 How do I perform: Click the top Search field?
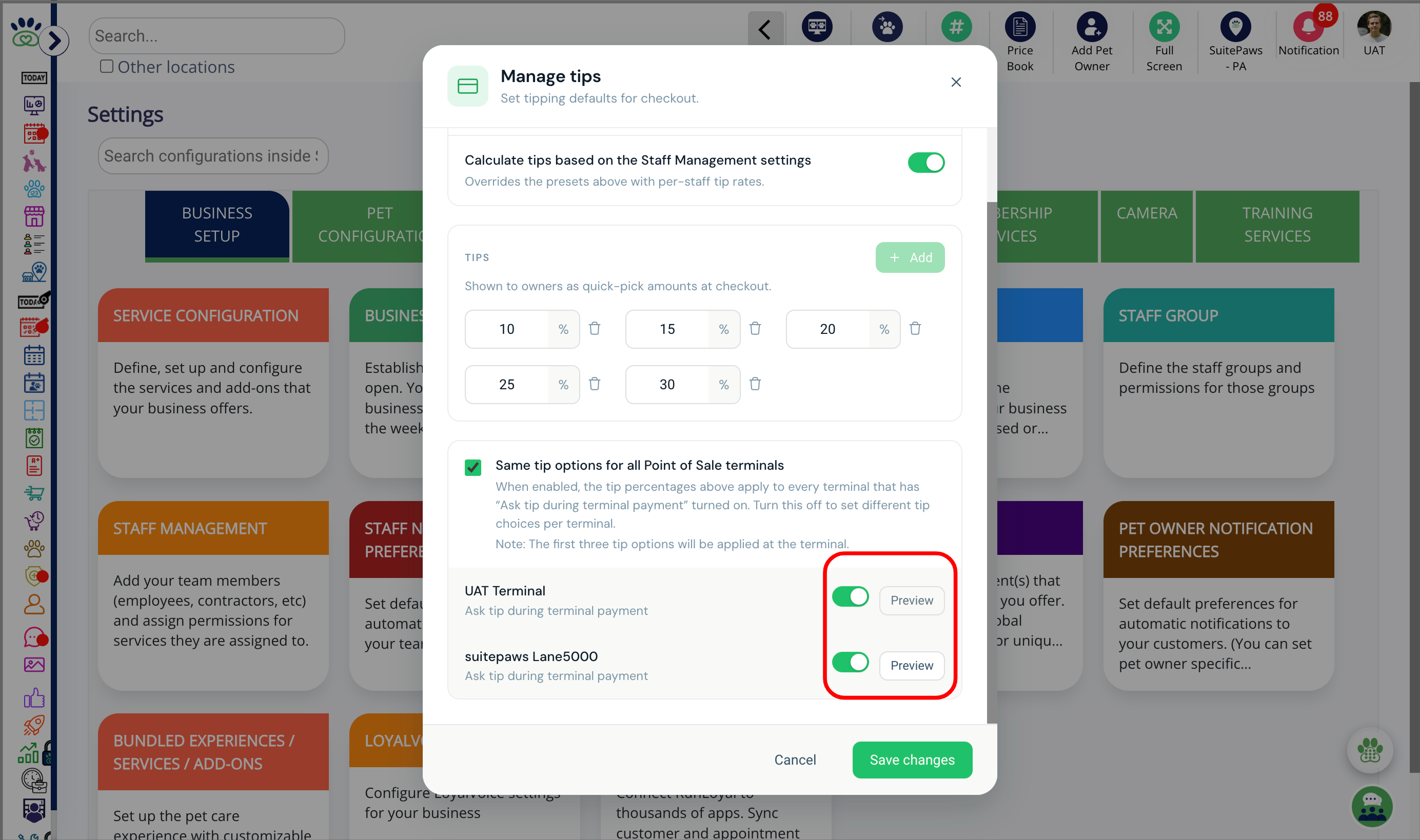point(217,36)
